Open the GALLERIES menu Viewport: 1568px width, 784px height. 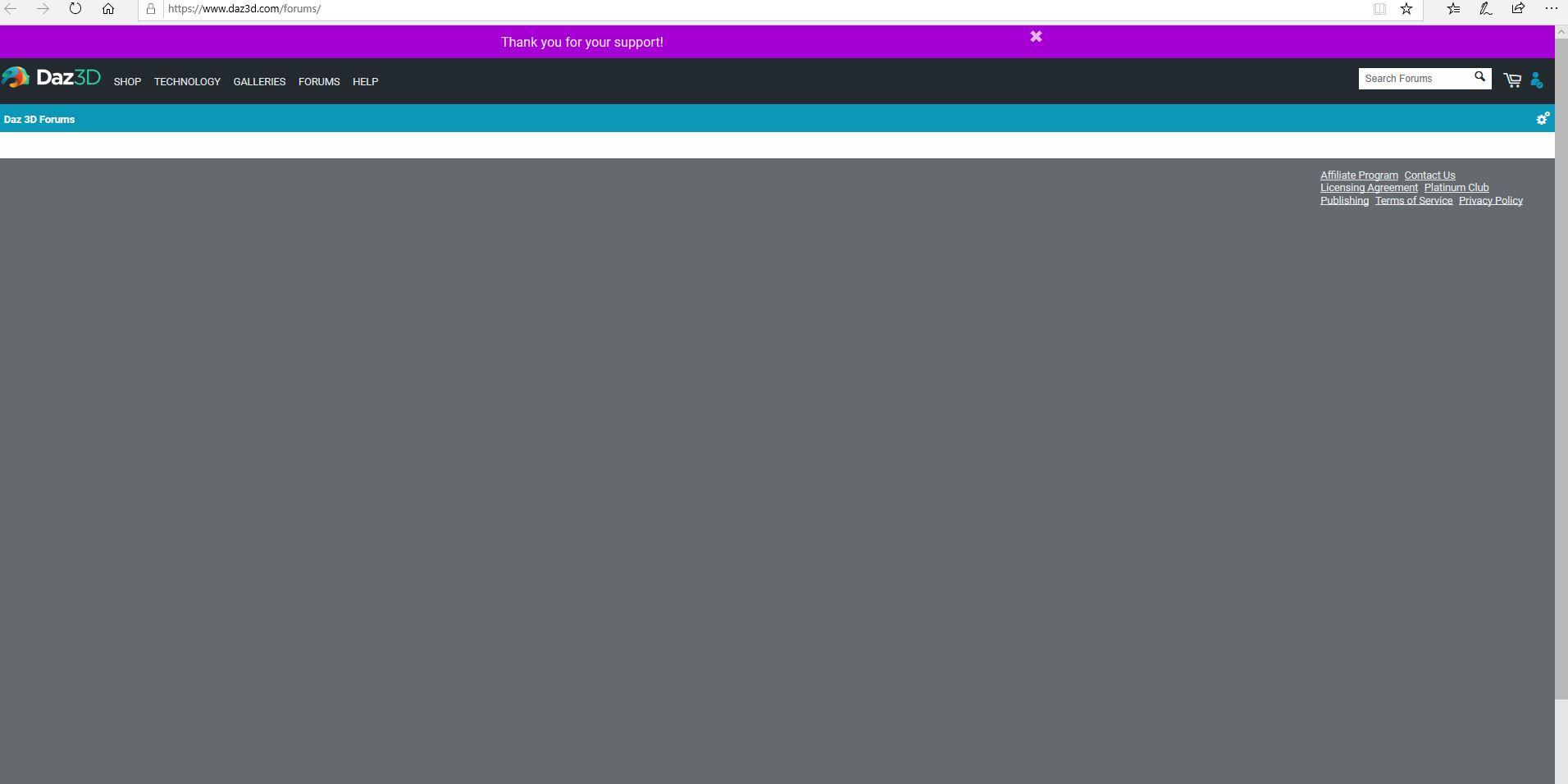pyautogui.click(x=259, y=81)
